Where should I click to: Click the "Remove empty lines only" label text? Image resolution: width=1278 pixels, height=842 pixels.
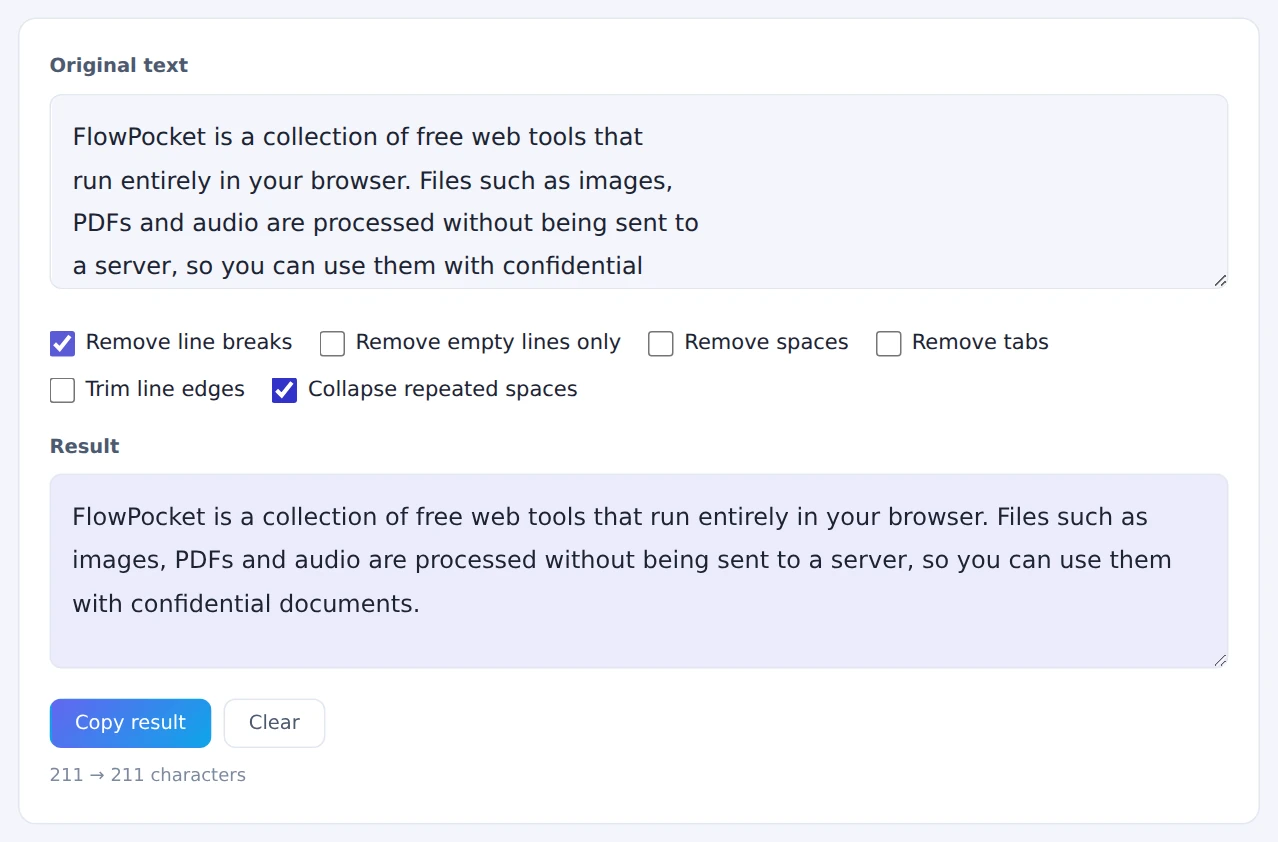pos(488,343)
